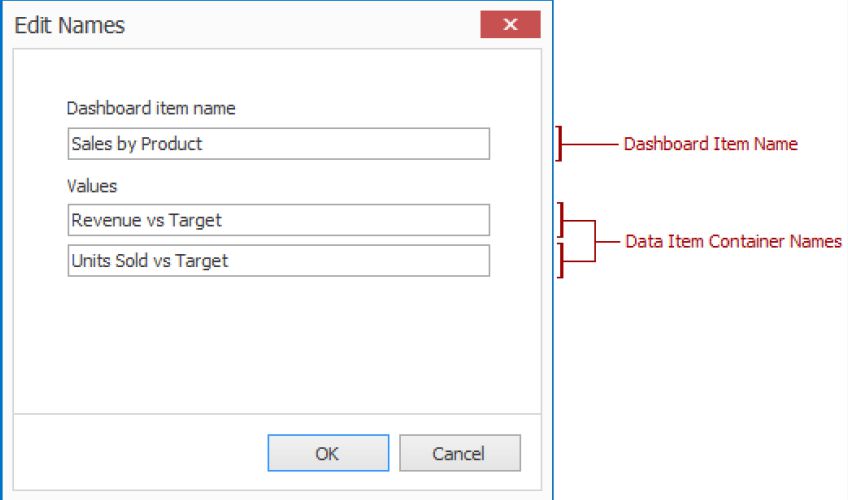
Task: Click the red bracket beside Revenue vs Target
Action: click(562, 221)
